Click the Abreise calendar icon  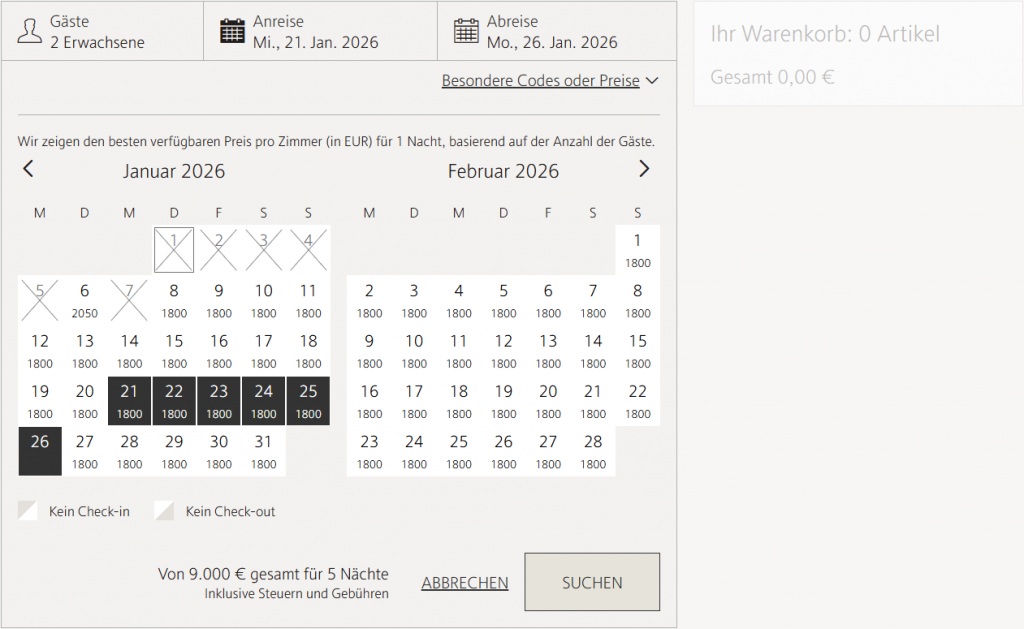click(466, 31)
